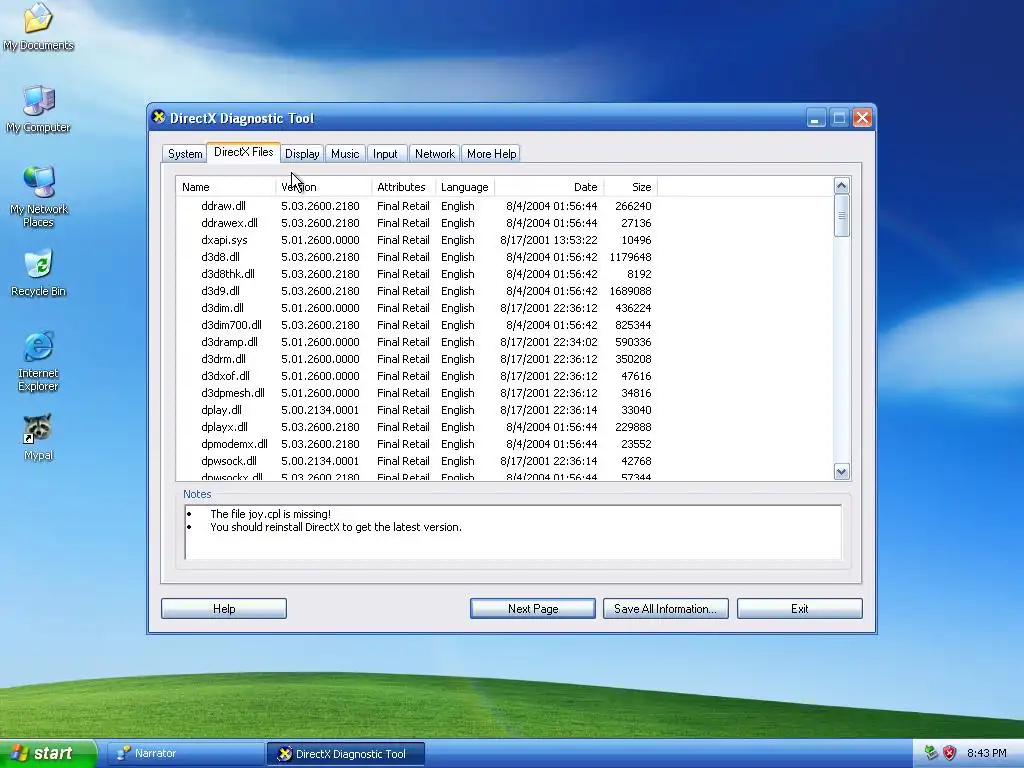Click the file list scroll up arrow
Image resolution: width=1024 pixels, height=768 pixels.
pyautogui.click(x=841, y=185)
